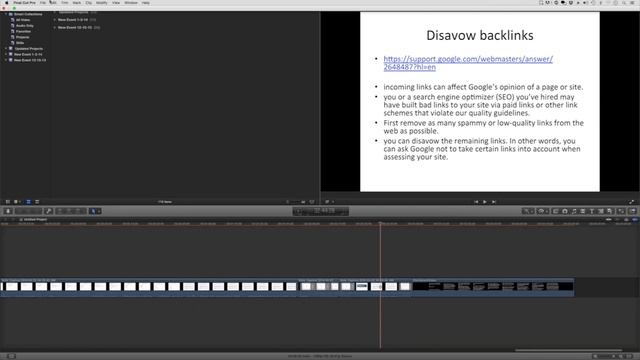Click the timeline horizontal scrollbar
640x360 pixels.
(568, 350)
